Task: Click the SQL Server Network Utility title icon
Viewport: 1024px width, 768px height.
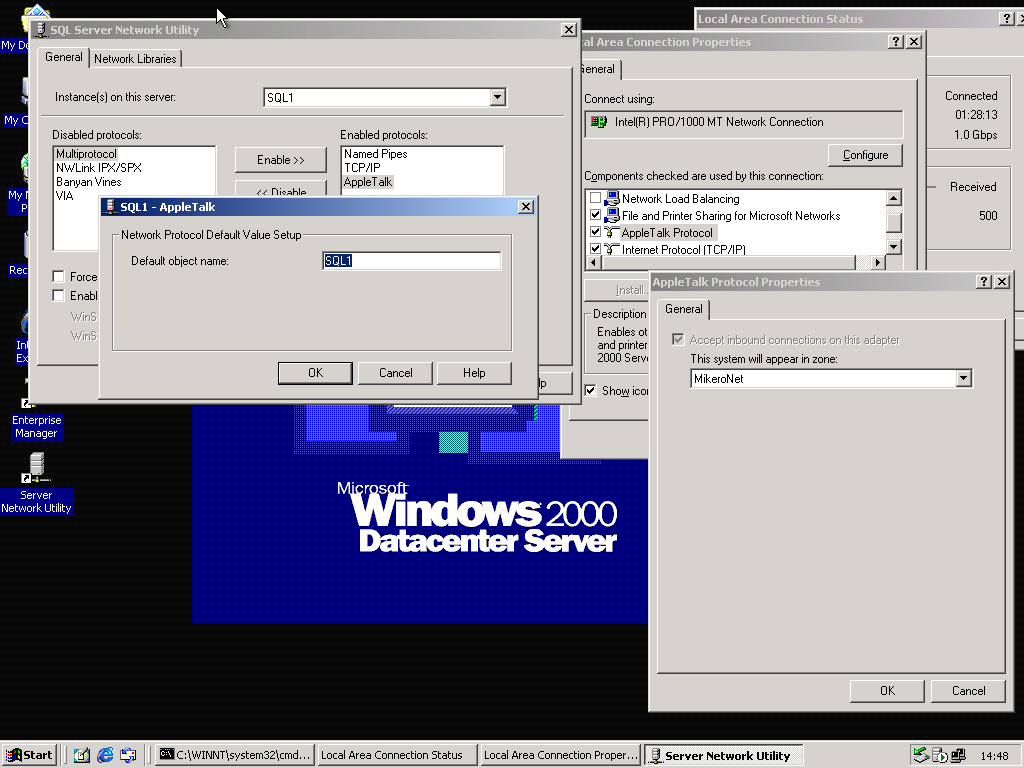Action: [x=41, y=29]
